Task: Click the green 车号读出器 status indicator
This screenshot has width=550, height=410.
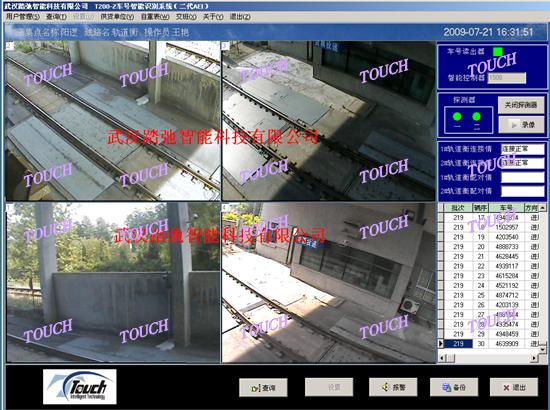Action: (x=497, y=52)
